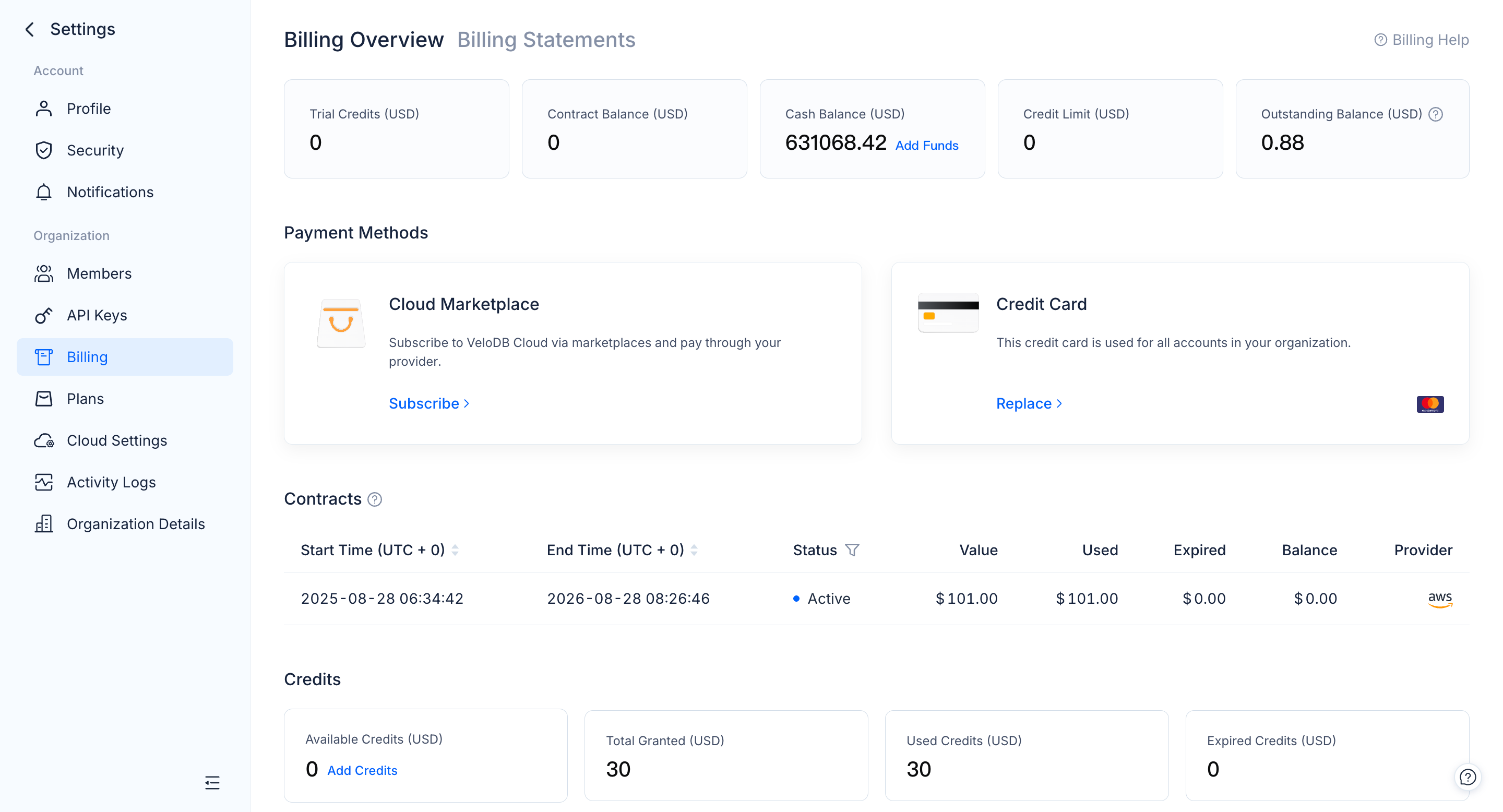Click the Payment Methods heading
Image resolution: width=1503 pixels, height=812 pixels.
tap(356, 233)
